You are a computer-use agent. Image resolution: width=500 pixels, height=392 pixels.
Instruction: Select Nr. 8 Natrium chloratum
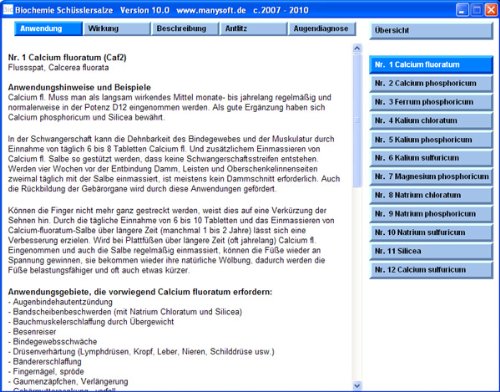tap(431, 195)
